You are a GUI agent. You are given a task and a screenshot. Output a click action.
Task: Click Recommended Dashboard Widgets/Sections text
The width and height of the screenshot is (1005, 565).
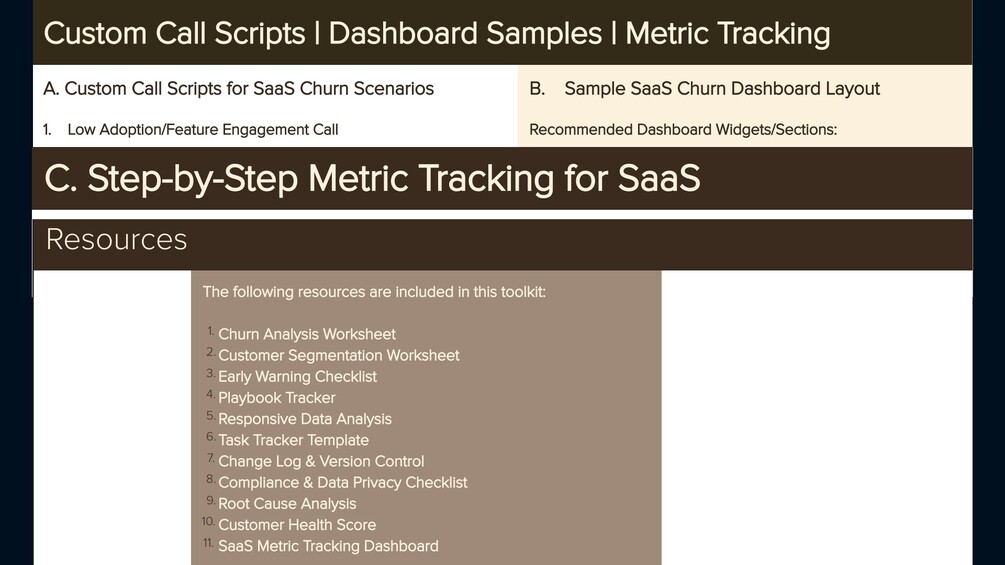[683, 129]
